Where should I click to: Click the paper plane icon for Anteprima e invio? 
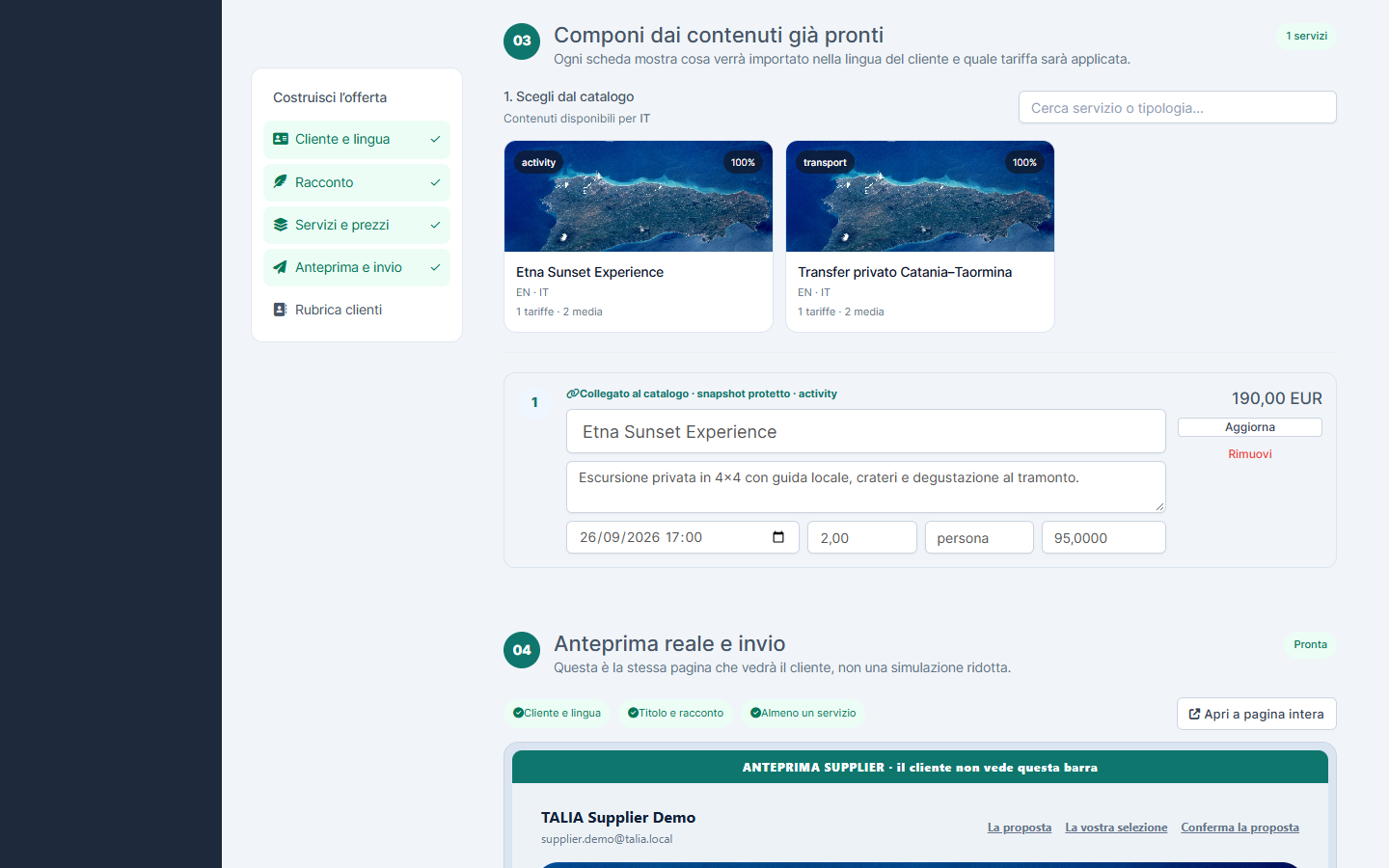tap(281, 267)
